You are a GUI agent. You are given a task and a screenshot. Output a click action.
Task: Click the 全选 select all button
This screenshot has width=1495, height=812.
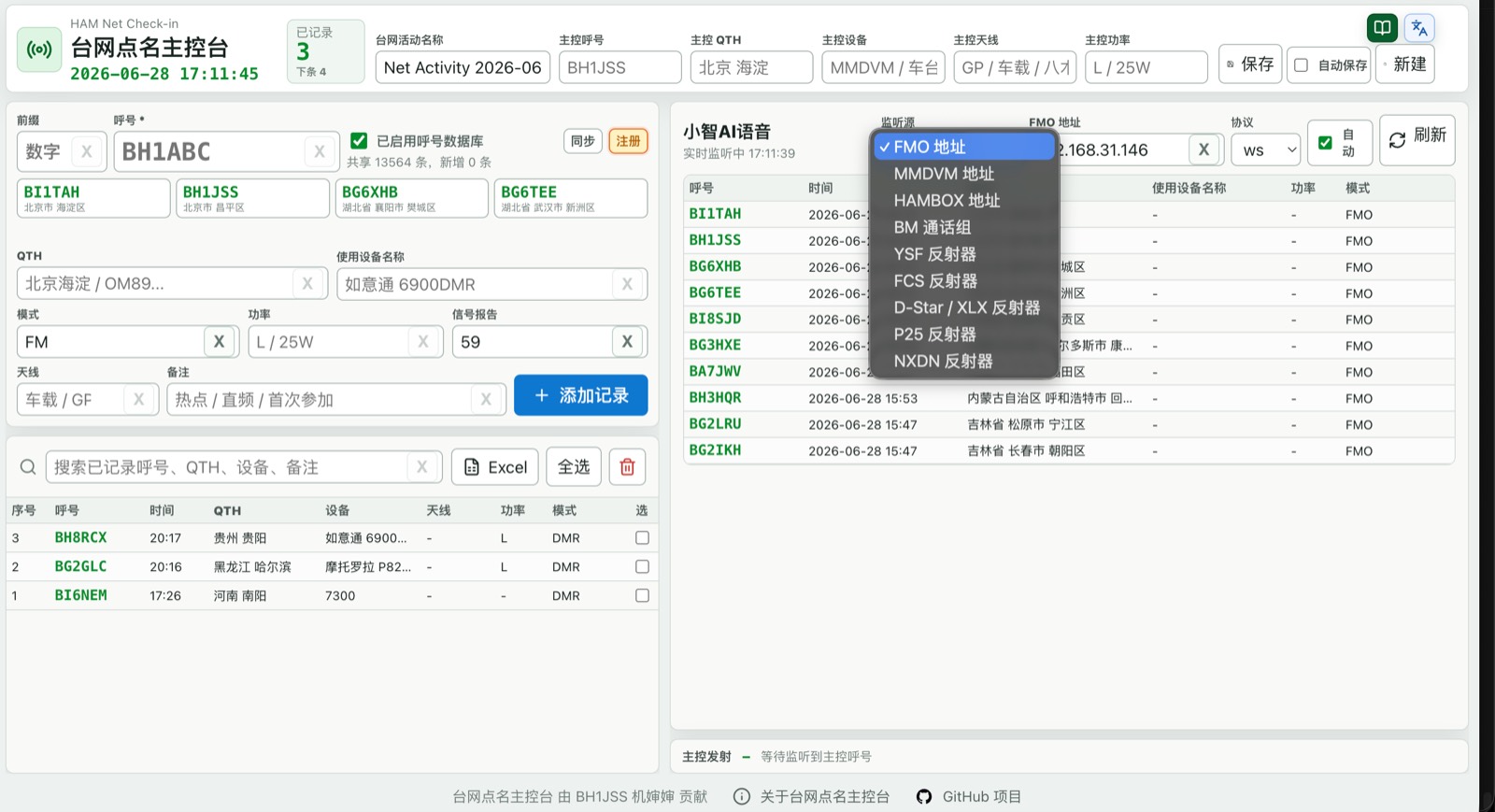[574, 467]
